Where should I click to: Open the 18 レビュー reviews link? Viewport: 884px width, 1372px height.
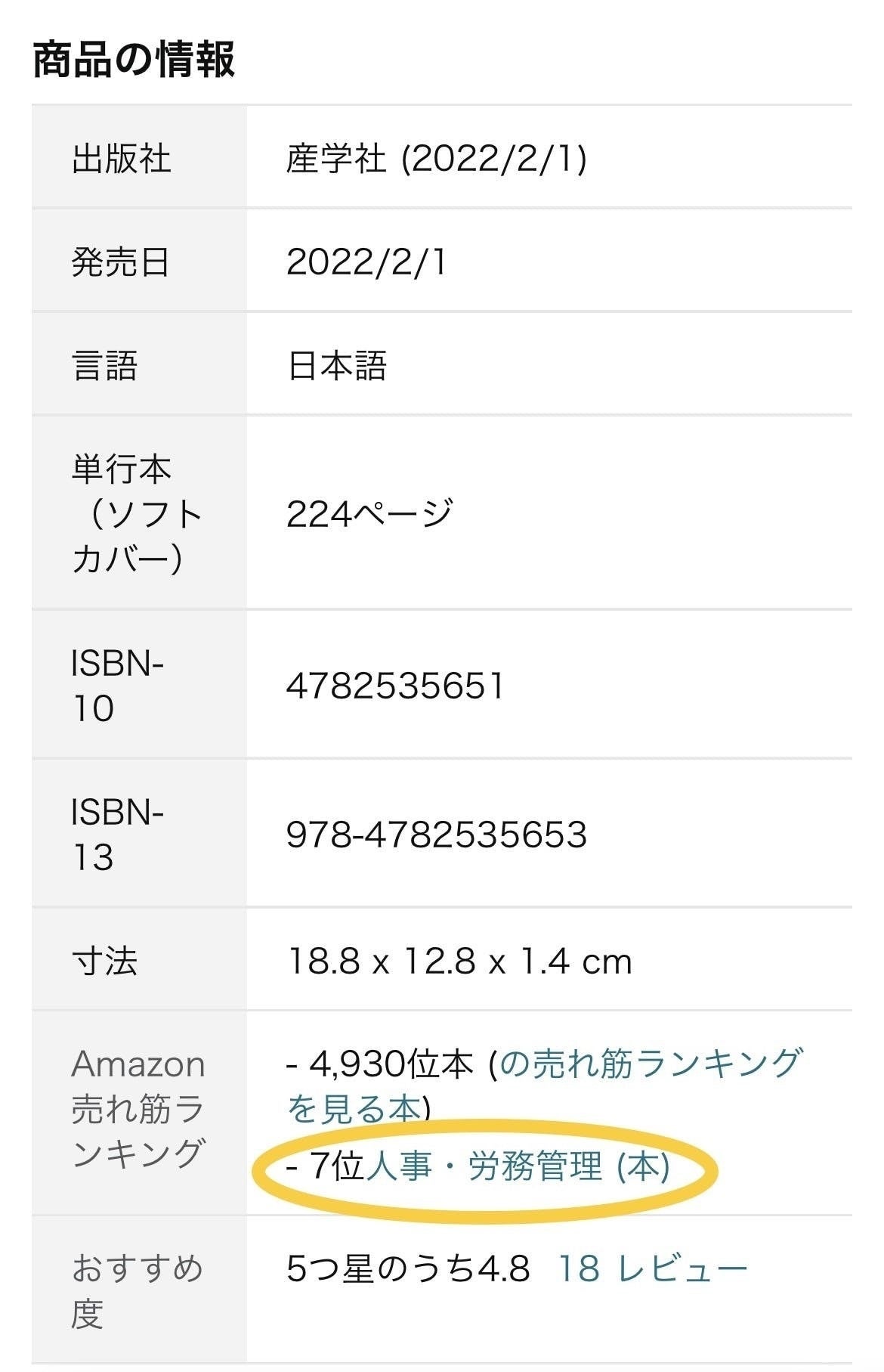tap(652, 1268)
